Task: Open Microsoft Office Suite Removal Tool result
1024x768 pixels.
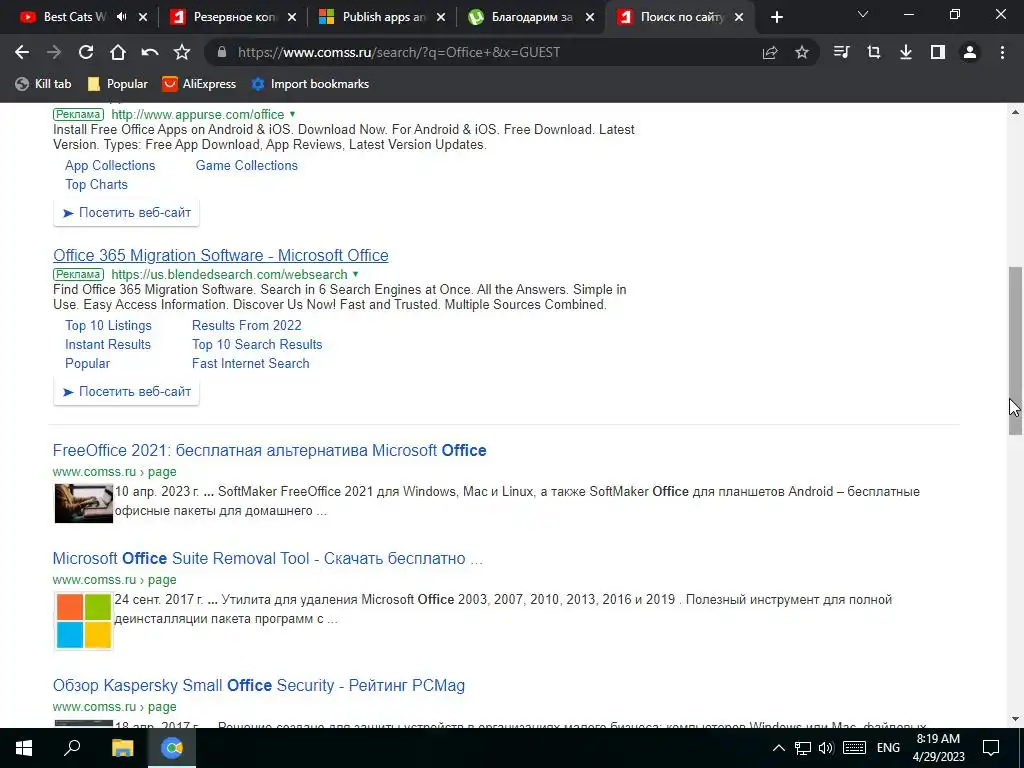Action: point(268,558)
